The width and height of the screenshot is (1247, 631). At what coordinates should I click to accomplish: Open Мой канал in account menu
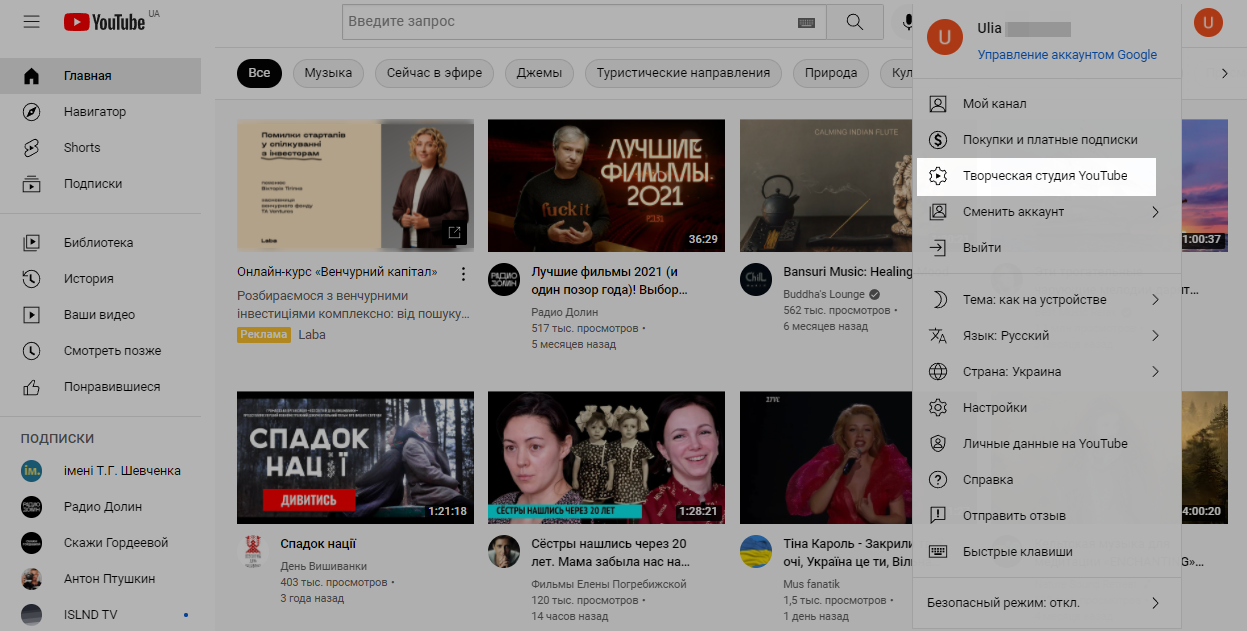coord(1048,104)
